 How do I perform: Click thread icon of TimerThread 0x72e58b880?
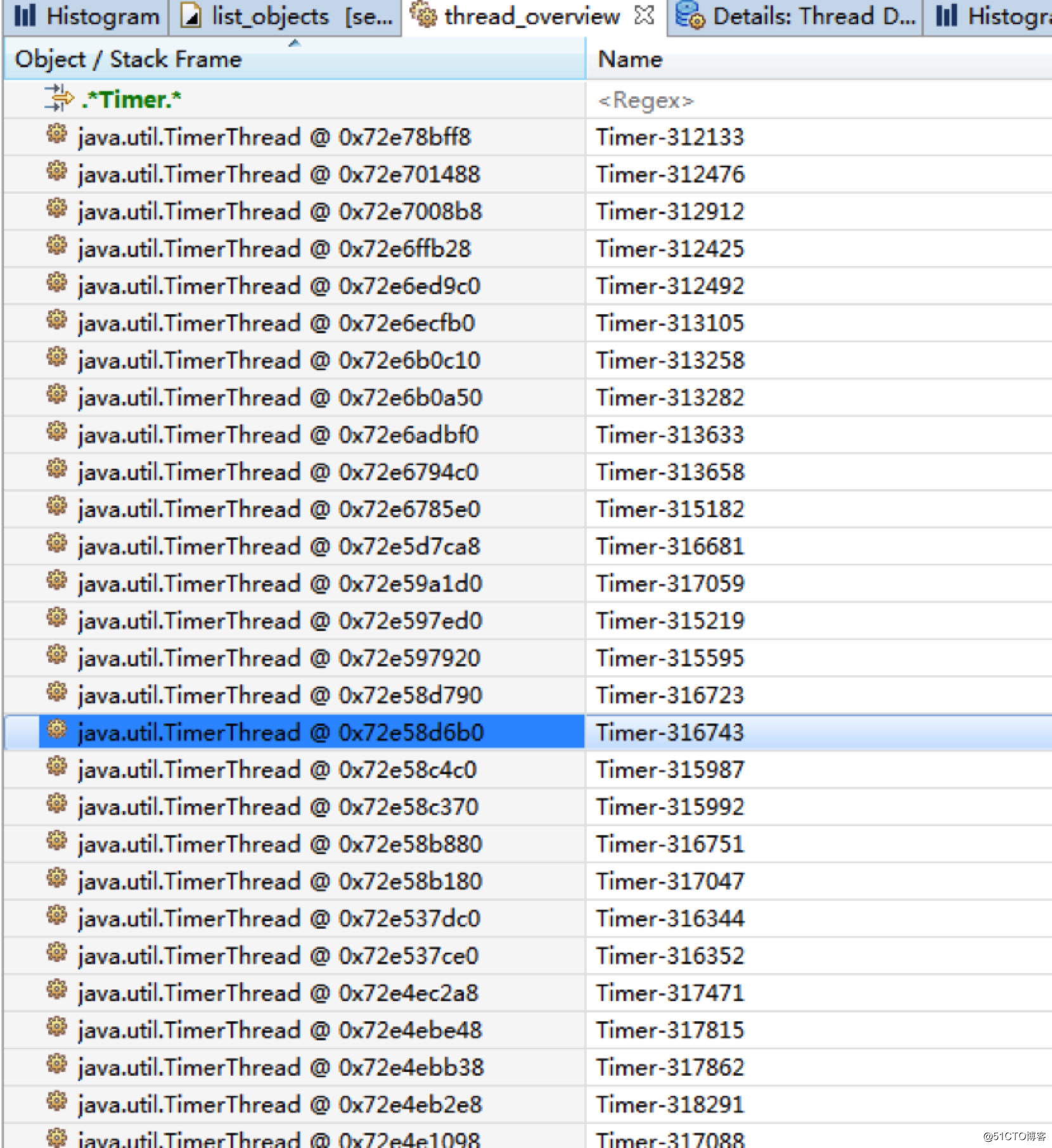(56, 841)
